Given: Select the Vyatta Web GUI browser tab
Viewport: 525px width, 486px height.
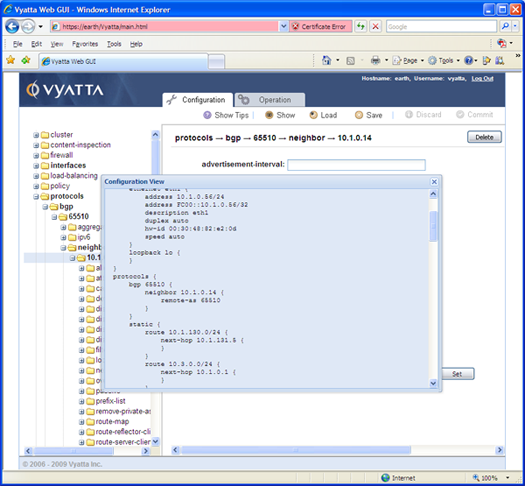Looking at the screenshot, I should click(x=123, y=62).
